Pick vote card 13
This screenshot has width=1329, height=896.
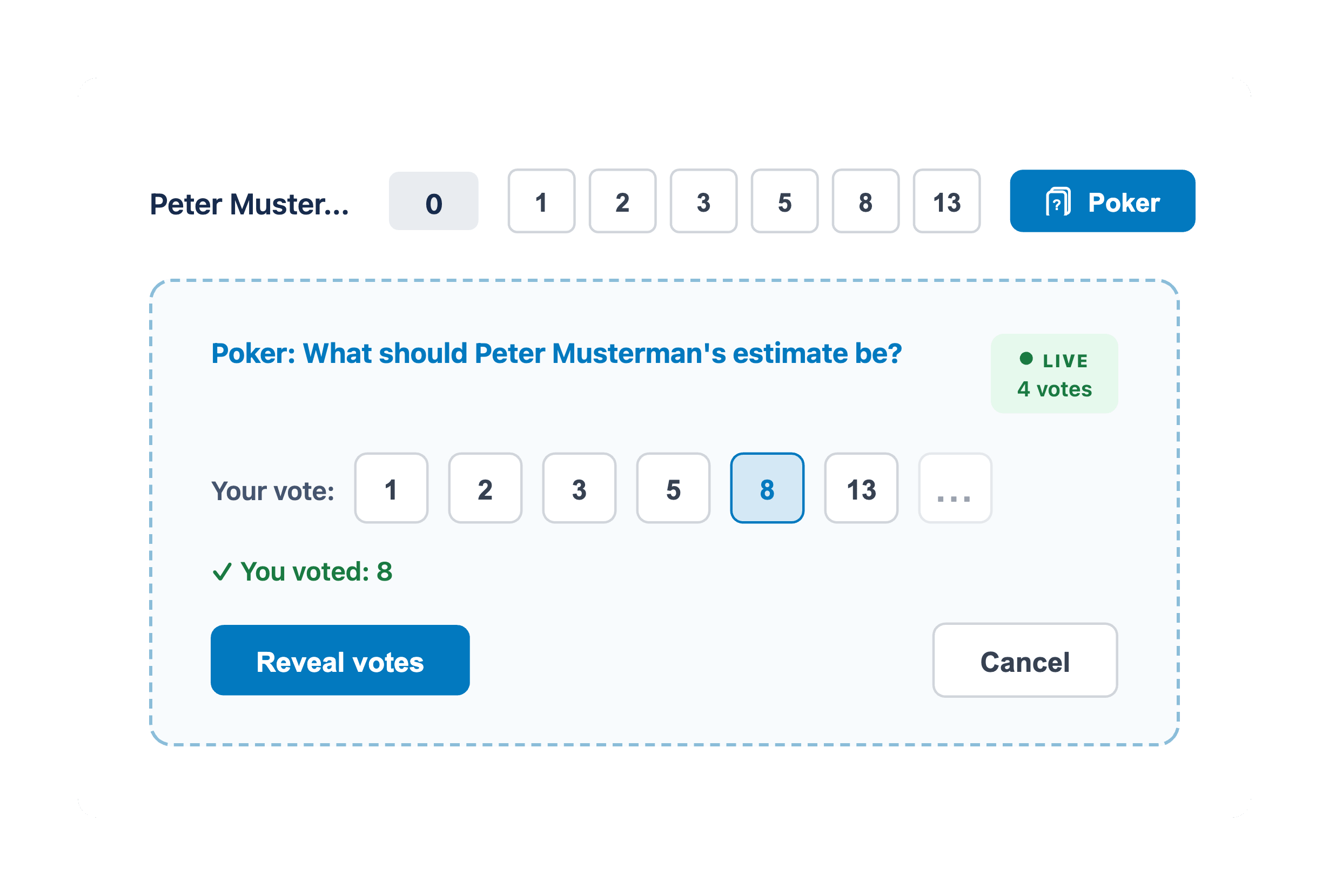click(861, 489)
